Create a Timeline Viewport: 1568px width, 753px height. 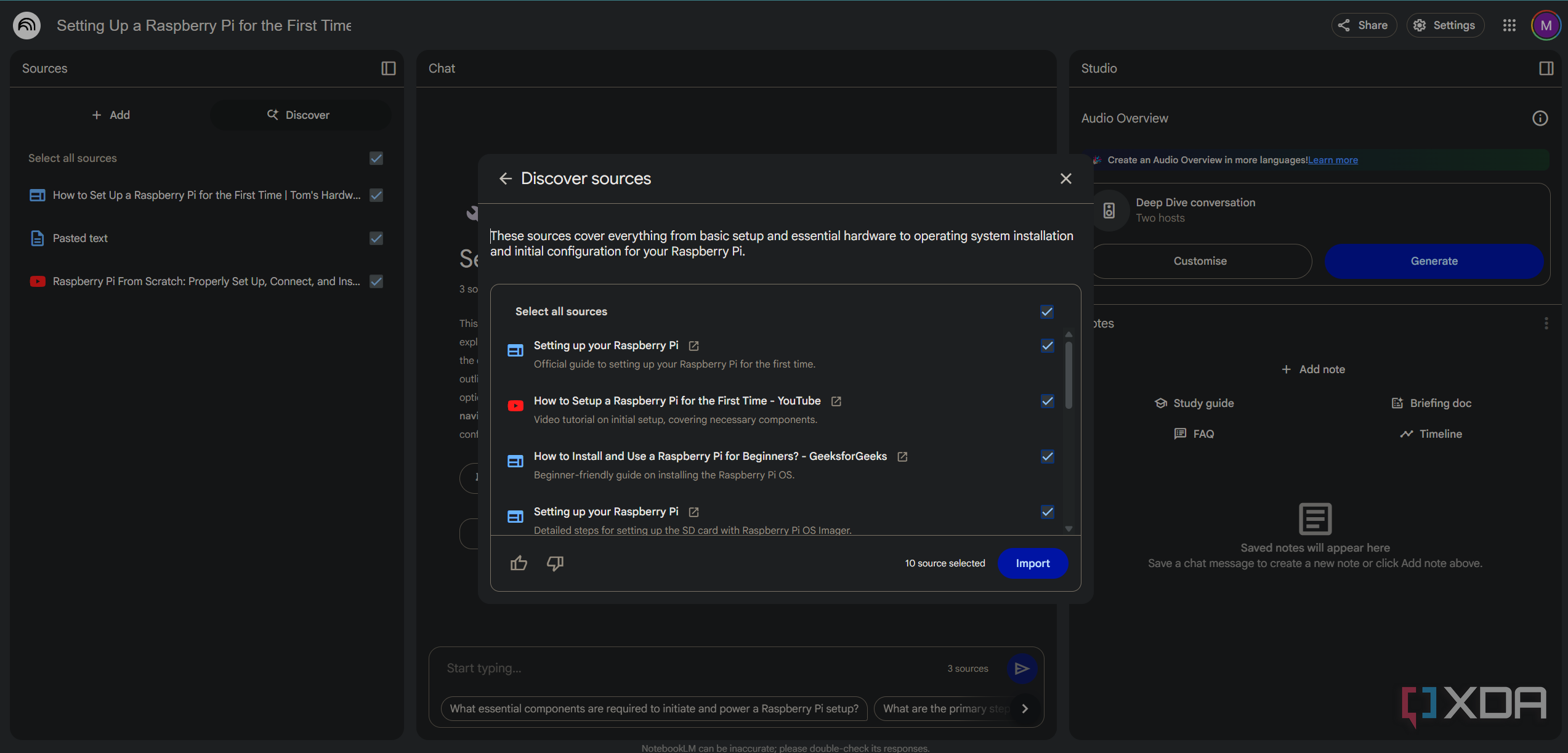pos(1431,434)
